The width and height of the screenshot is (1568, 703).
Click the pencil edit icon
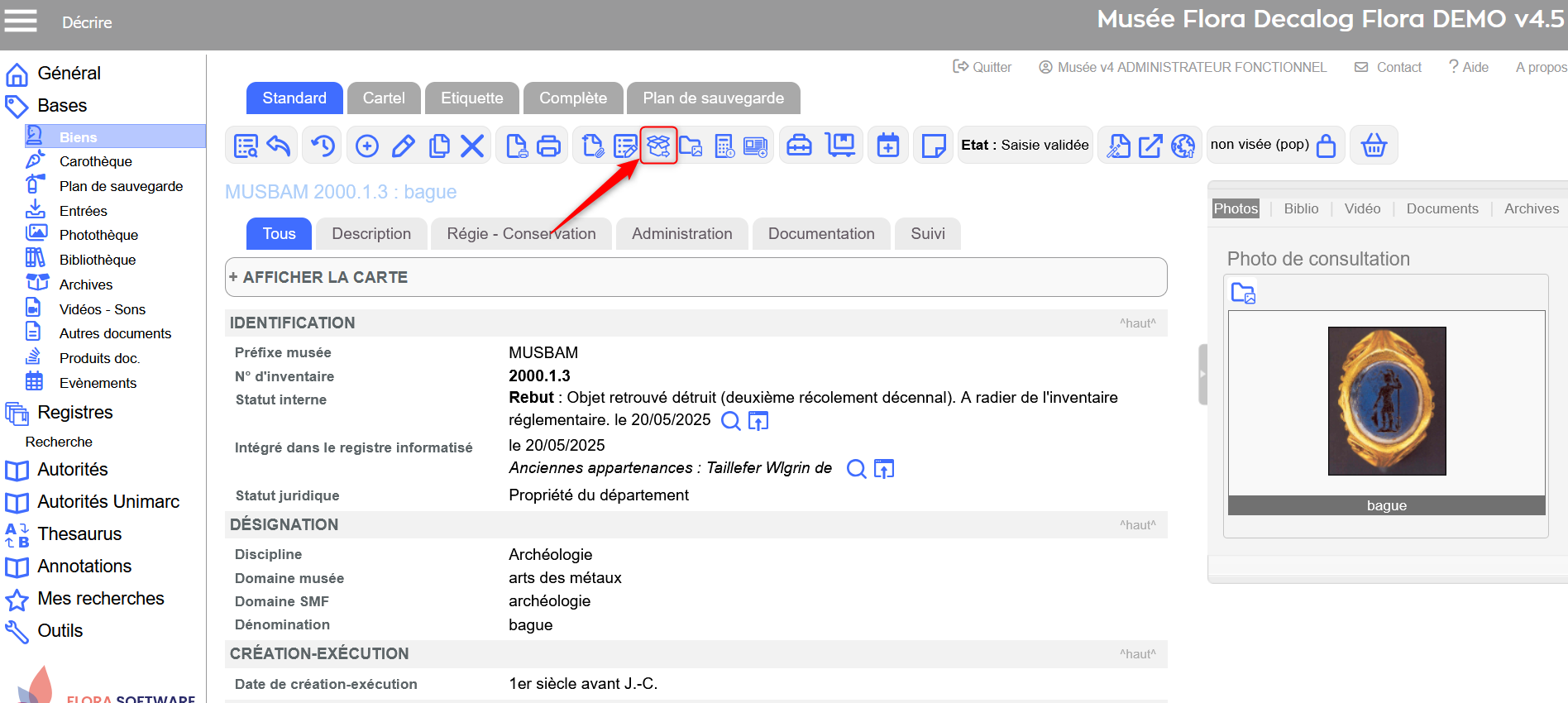coord(403,146)
